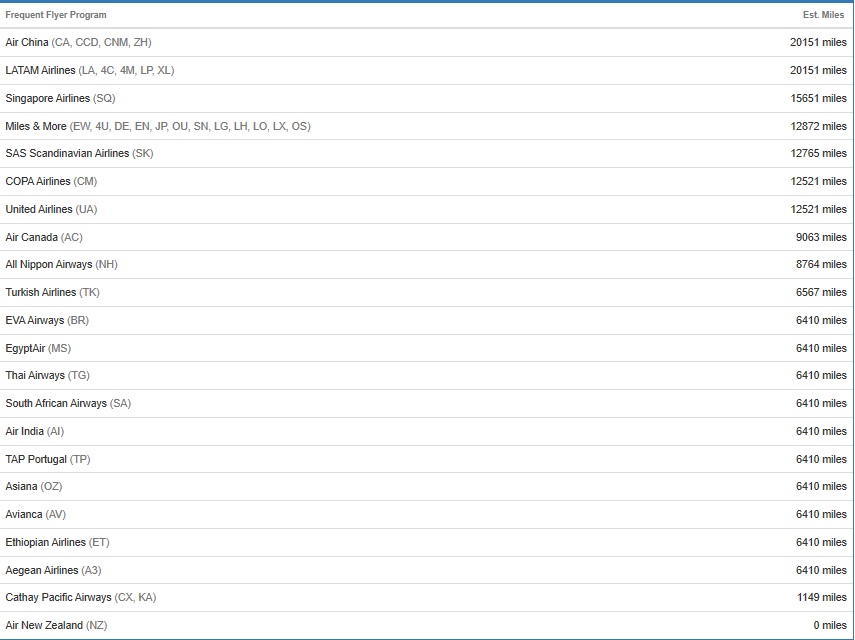This screenshot has width=855, height=640.
Task: Click South African Airways (SA)
Action: click(68, 403)
